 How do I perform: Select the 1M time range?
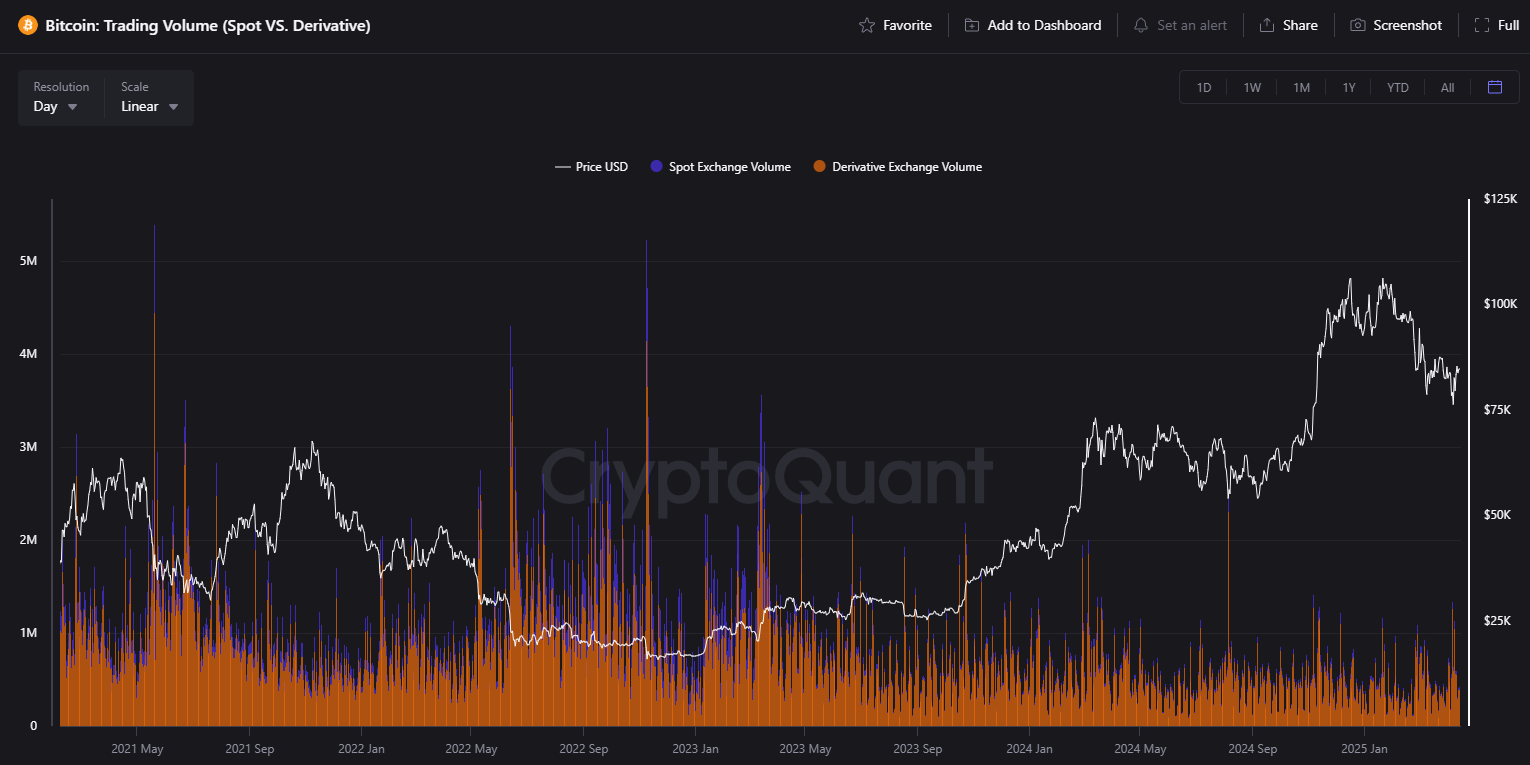pyautogui.click(x=1301, y=88)
